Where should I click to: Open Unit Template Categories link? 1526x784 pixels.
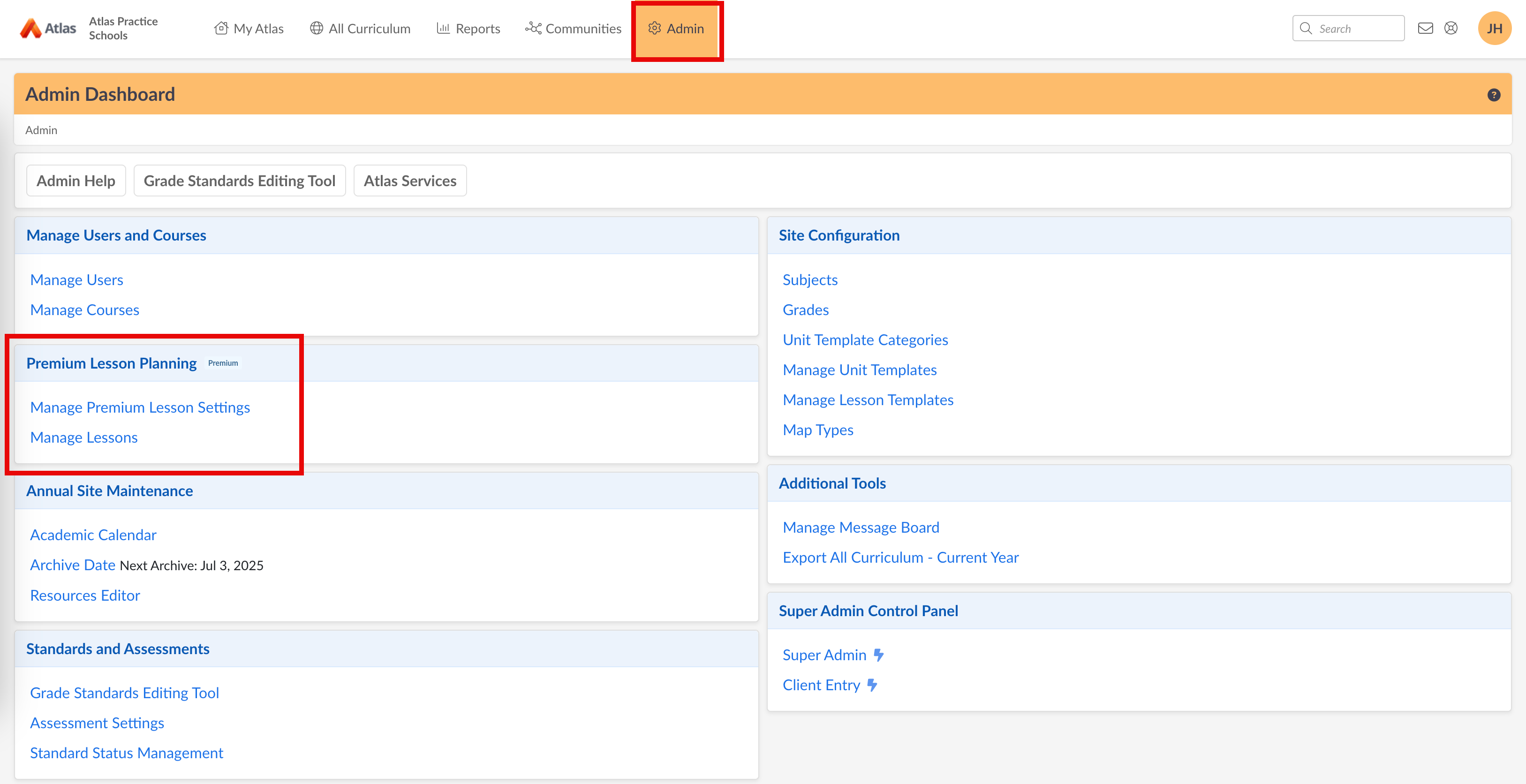pos(865,340)
